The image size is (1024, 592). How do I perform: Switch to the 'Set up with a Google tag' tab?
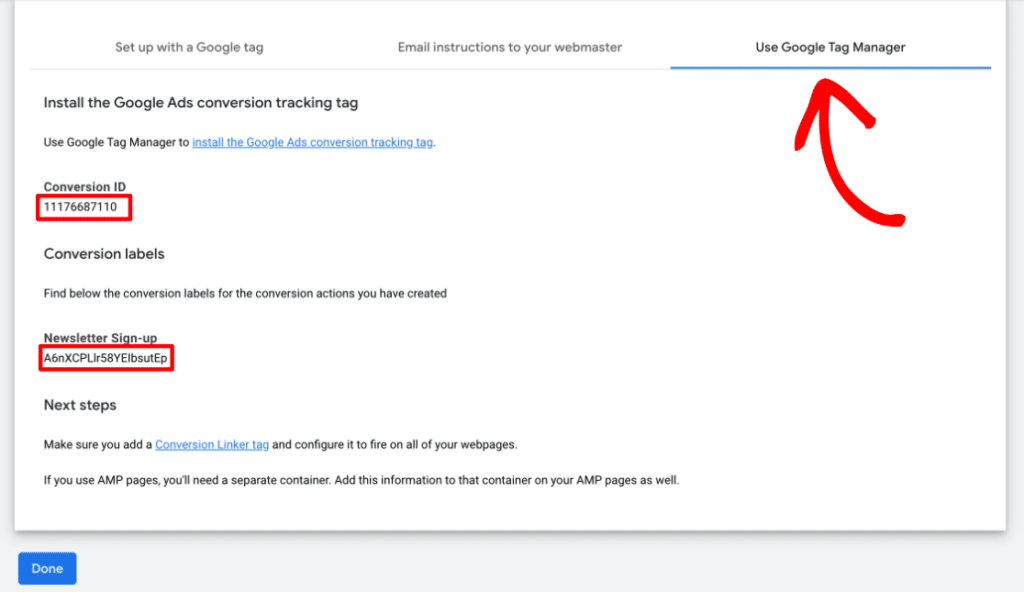point(189,46)
